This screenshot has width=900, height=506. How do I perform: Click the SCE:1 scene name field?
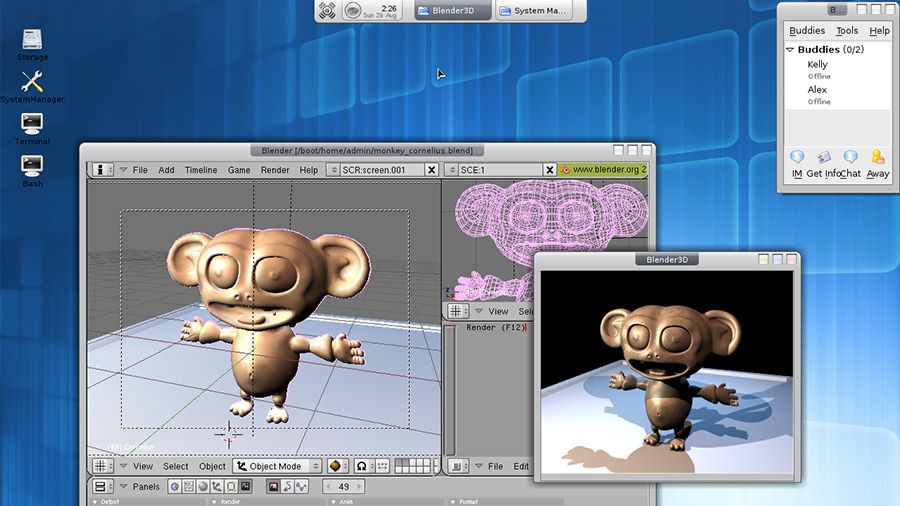tap(500, 170)
